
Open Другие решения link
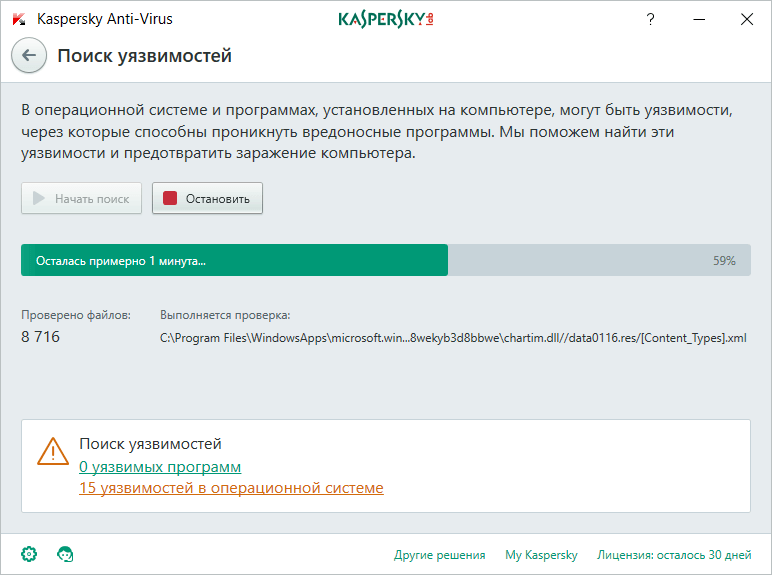(x=440, y=555)
